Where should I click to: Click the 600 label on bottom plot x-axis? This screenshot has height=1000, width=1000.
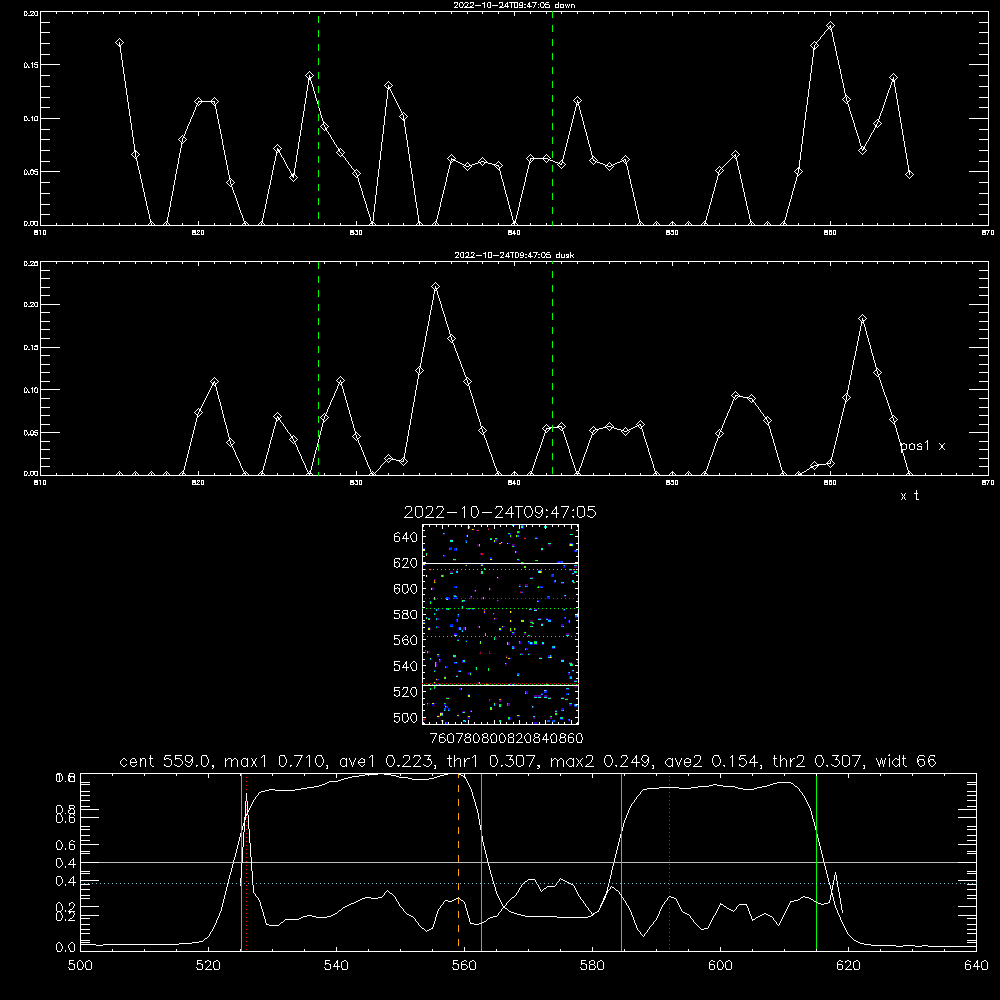[x=720, y=966]
